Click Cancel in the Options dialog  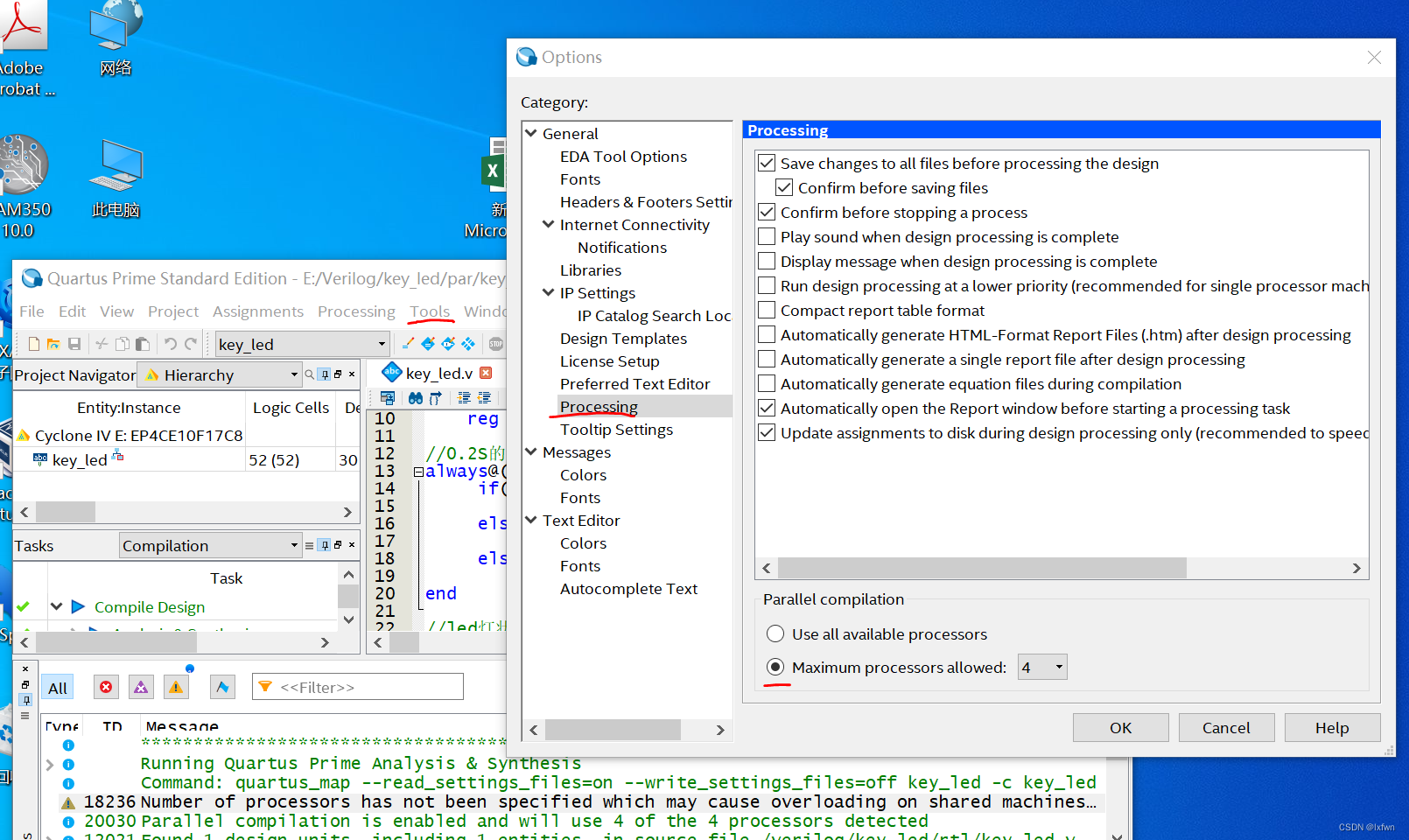pyautogui.click(x=1226, y=728)
